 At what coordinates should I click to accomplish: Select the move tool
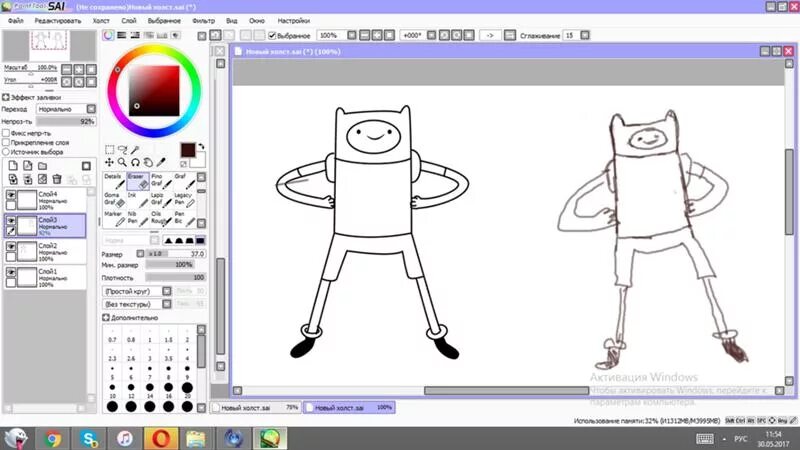[x=110, y=162]
